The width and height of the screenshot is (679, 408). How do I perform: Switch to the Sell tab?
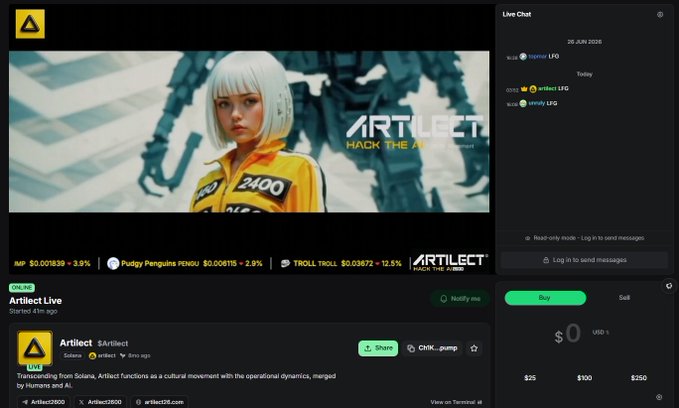click(624, 298)
